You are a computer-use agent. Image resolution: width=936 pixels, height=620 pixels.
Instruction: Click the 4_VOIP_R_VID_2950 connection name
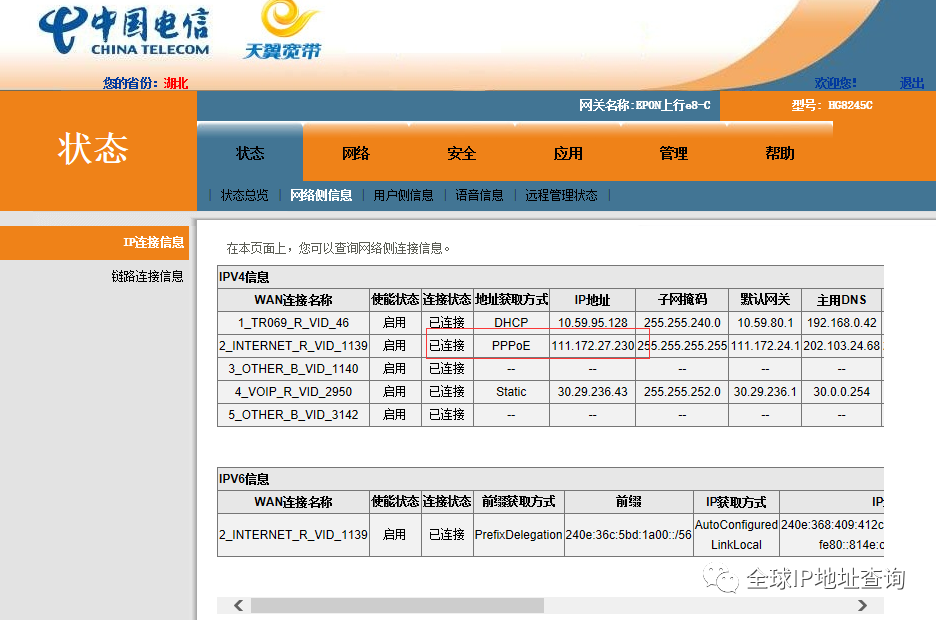click(x=293, y=391)
